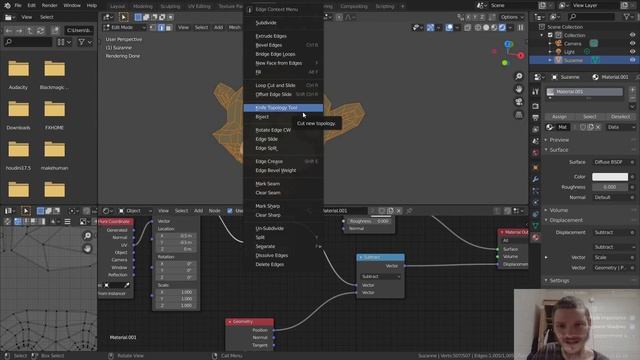Click the material Deselect button
The height and width of the screenshot is (360, 640).
620,116
